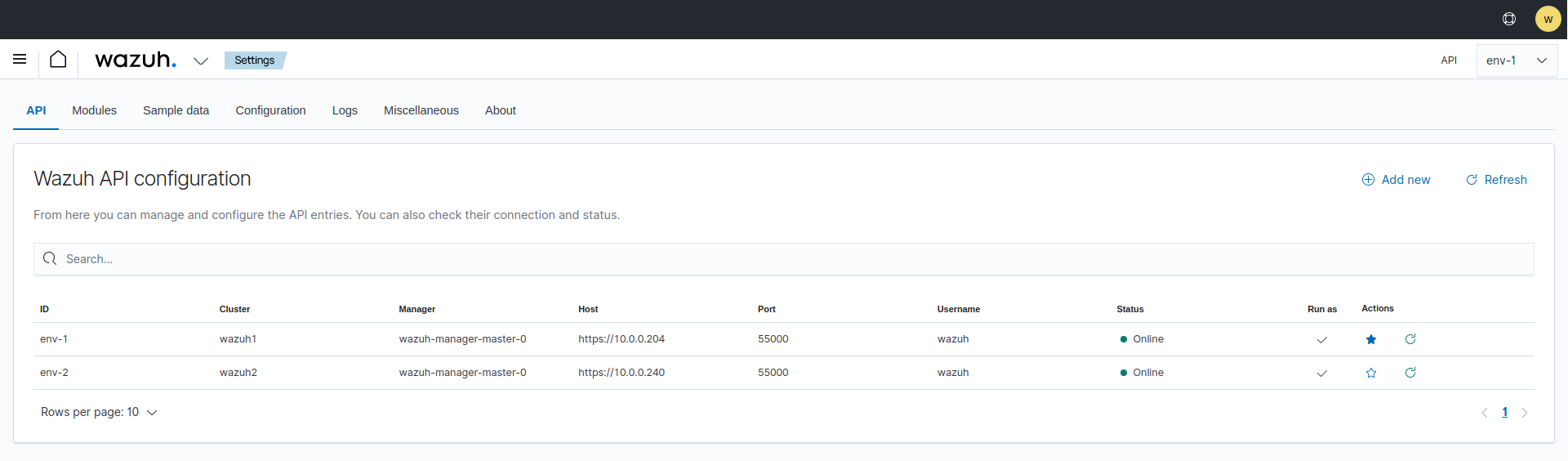Viewport: 1568px width, 461px height.
Task: Focus the API search field
Action: point(783,259)
